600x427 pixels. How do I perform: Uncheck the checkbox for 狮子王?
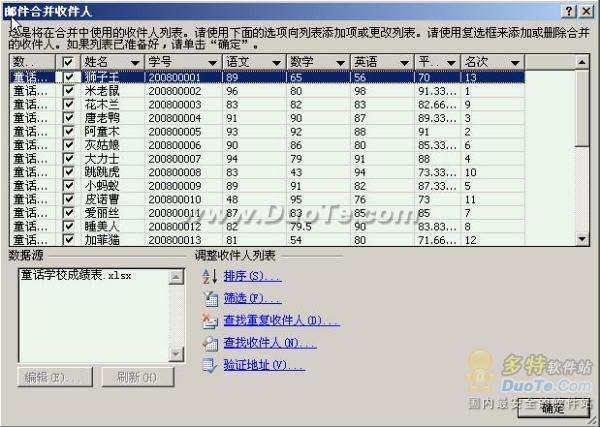(68, 77)
